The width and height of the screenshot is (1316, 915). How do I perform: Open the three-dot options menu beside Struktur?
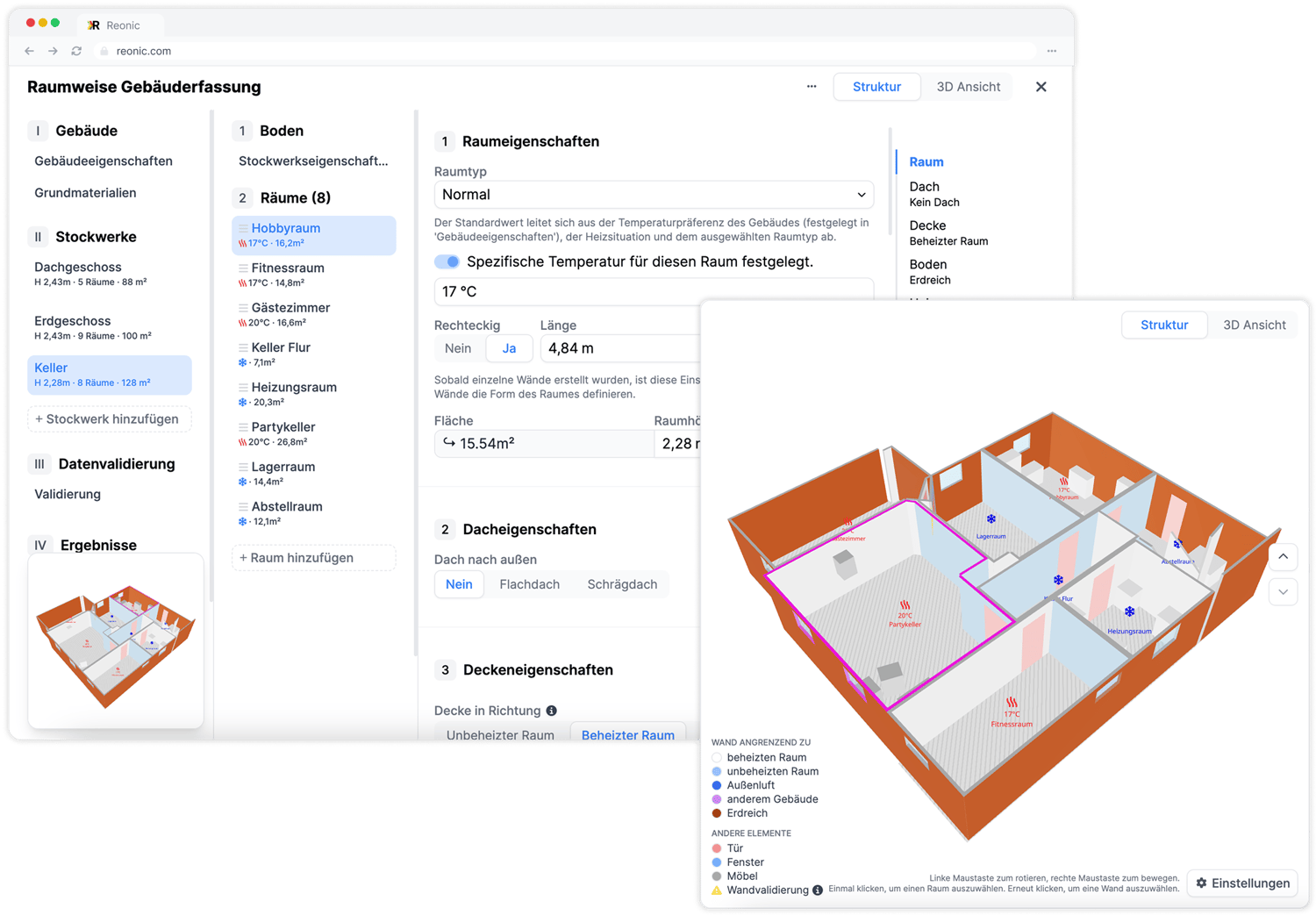click(x=812, y=87)
